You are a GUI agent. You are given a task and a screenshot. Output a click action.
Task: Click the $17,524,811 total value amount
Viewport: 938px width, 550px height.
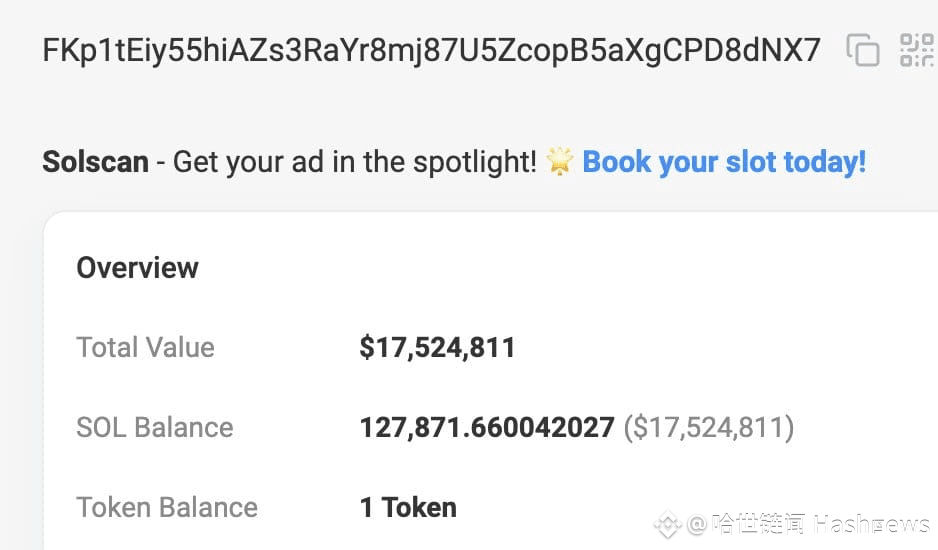437,348
